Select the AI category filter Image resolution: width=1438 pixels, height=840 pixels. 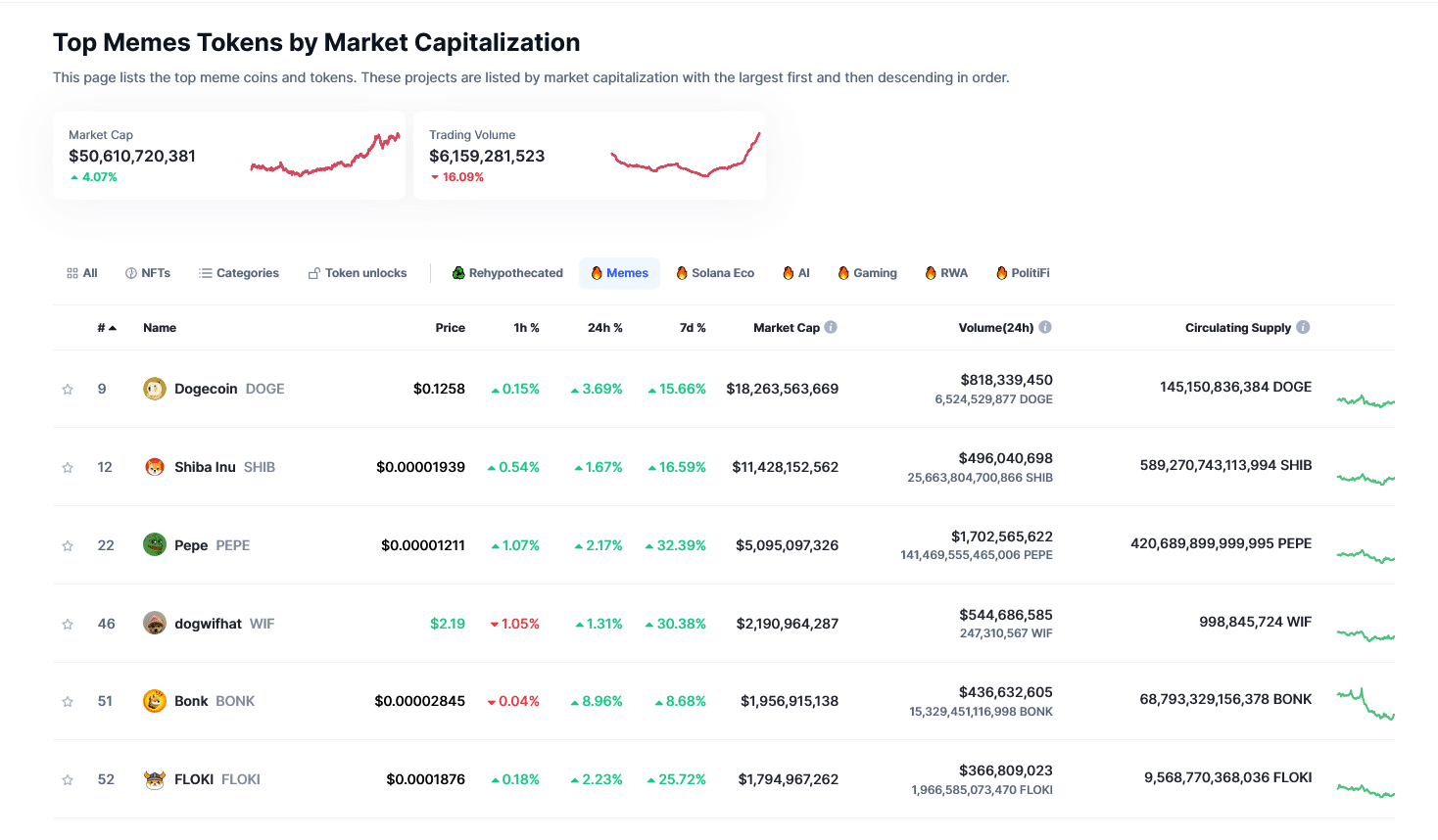(x=796, y=273)
